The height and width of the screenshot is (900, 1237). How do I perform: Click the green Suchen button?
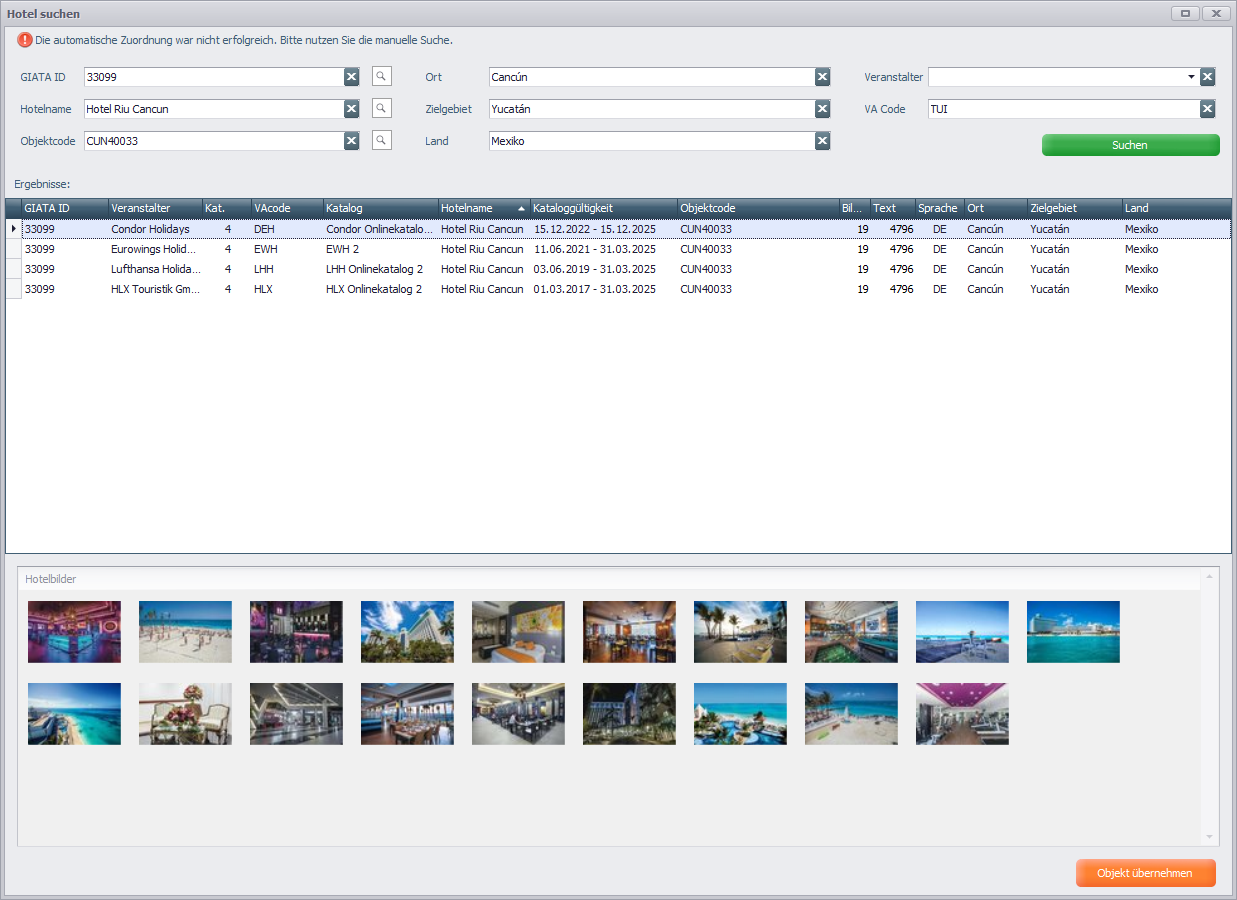click(1130, 145)
